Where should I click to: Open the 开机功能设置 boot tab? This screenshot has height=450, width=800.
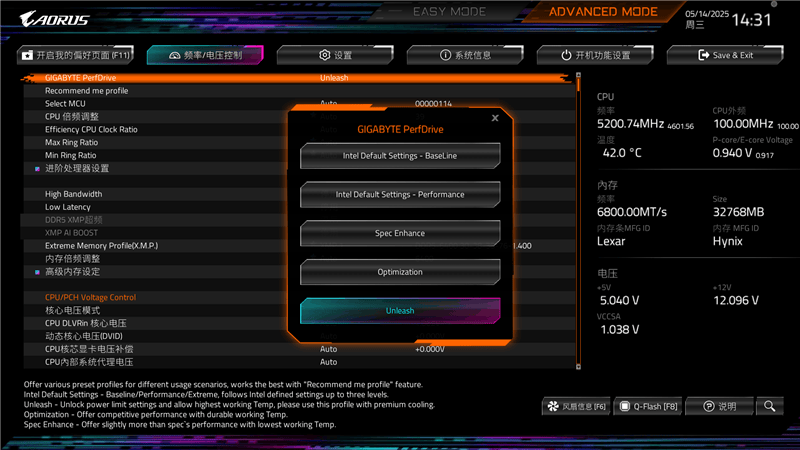[595, 55]
